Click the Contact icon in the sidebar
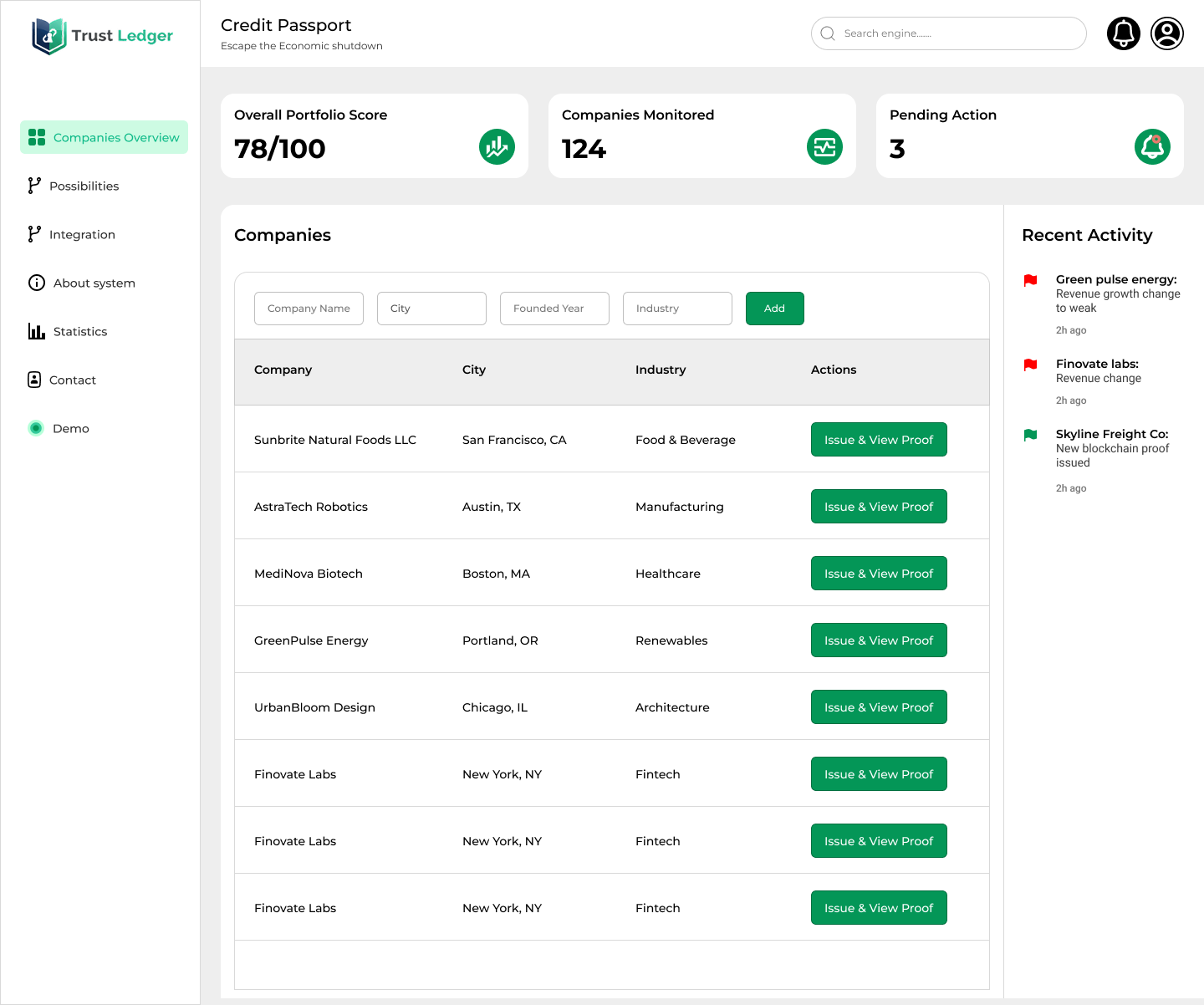The image size is (1204, 1005). tap(33, 380)
